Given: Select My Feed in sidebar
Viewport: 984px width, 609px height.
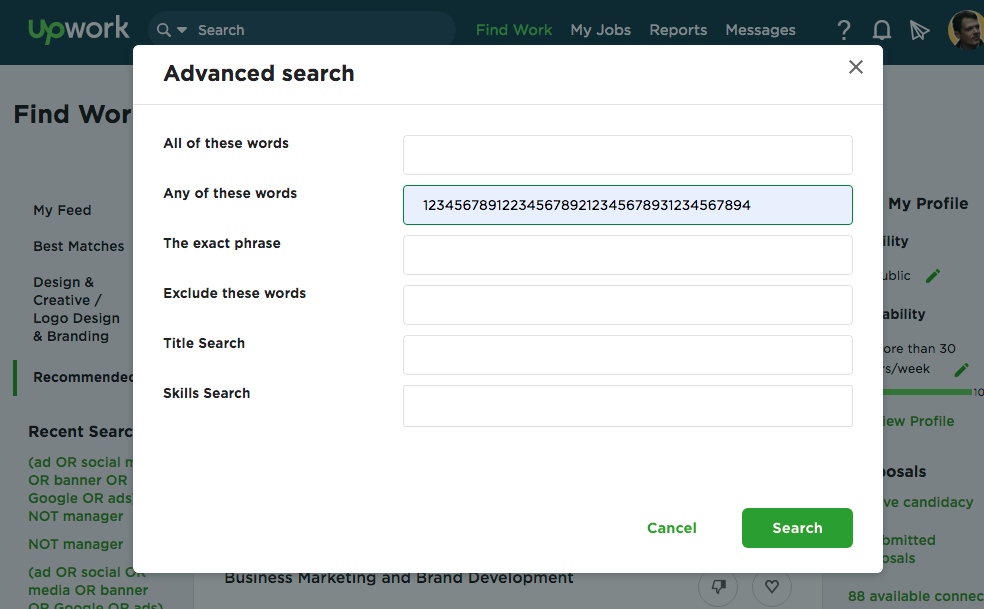Looking at the screenshot, I should click(x=62, y=210).
